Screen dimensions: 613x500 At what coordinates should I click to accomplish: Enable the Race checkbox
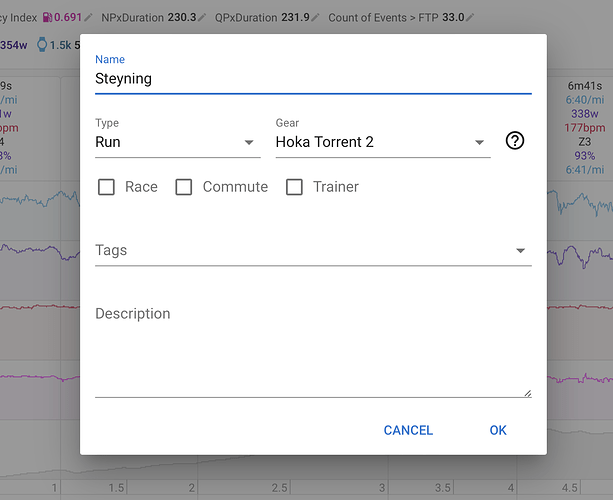[106, 187]
